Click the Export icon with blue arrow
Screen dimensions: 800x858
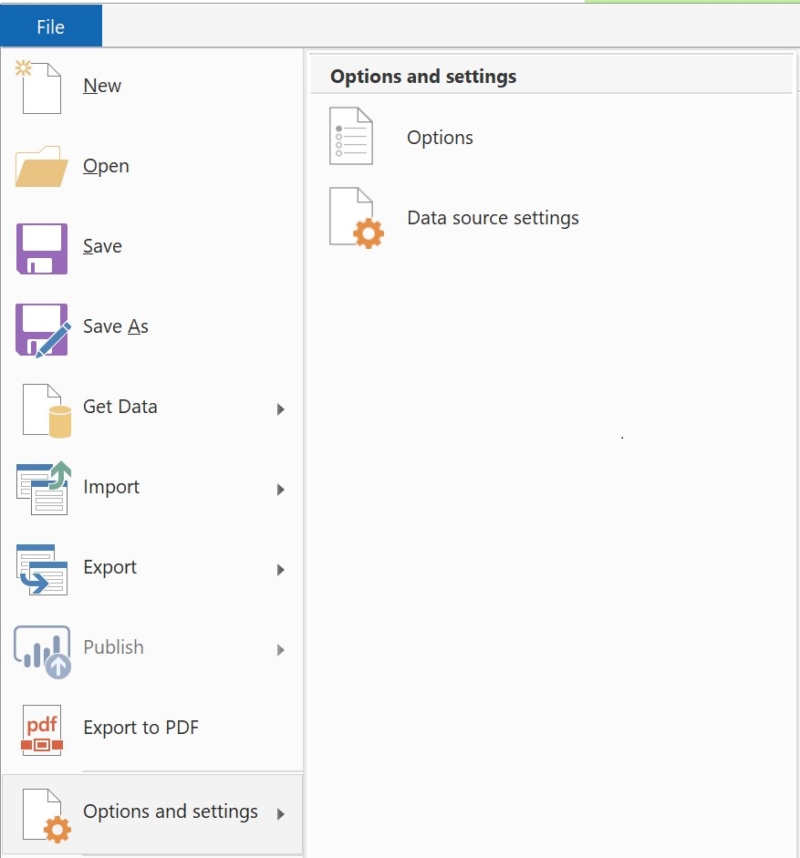pos(41,569)
